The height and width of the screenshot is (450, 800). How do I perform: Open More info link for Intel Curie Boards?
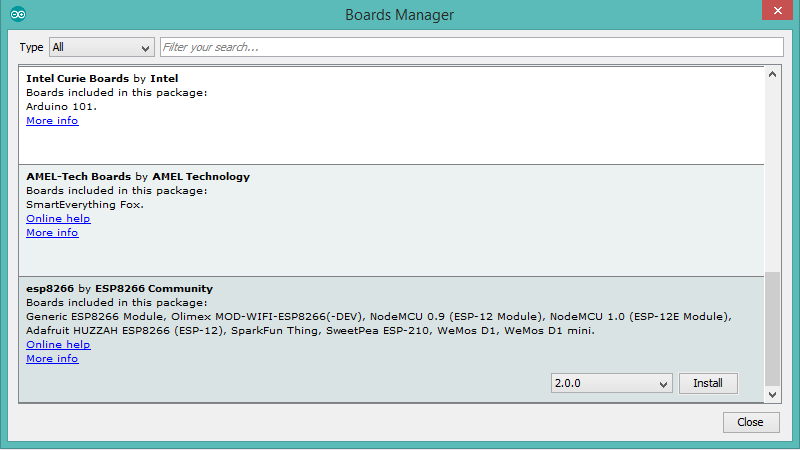point(52,121)
